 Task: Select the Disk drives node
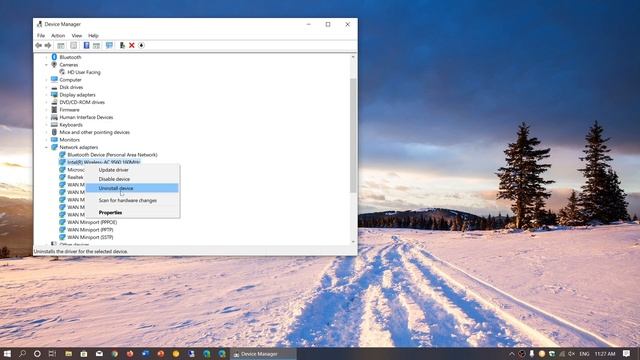coord(71,87)
